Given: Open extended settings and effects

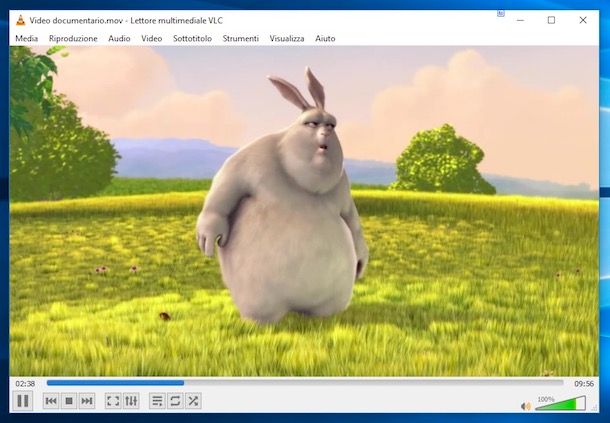Looking at the screenshot, I should pyautogui.click(x=131, y=401).
